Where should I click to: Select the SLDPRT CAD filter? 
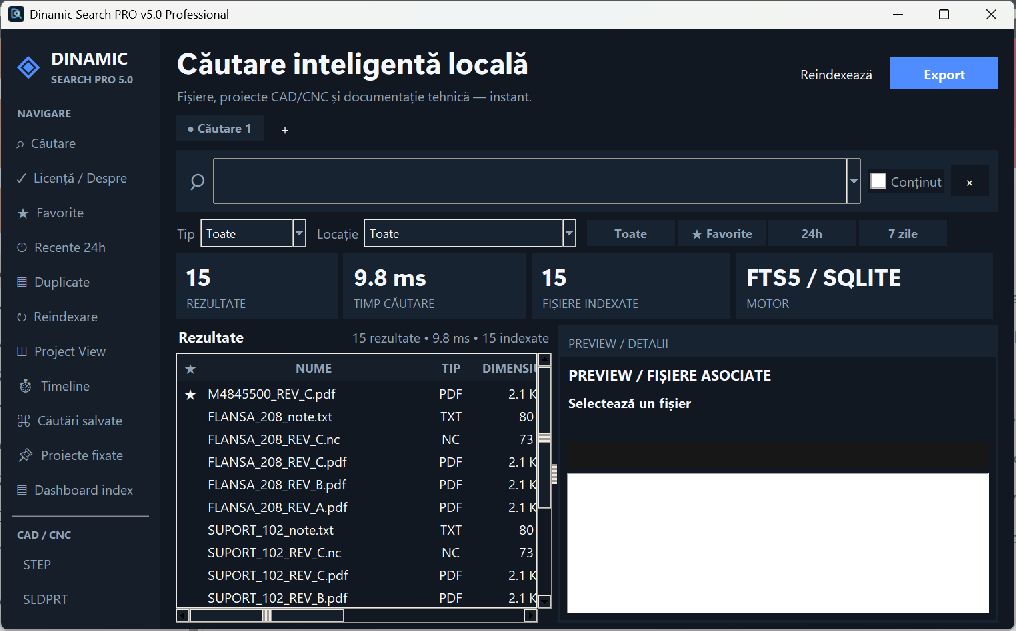click(45, 600)
